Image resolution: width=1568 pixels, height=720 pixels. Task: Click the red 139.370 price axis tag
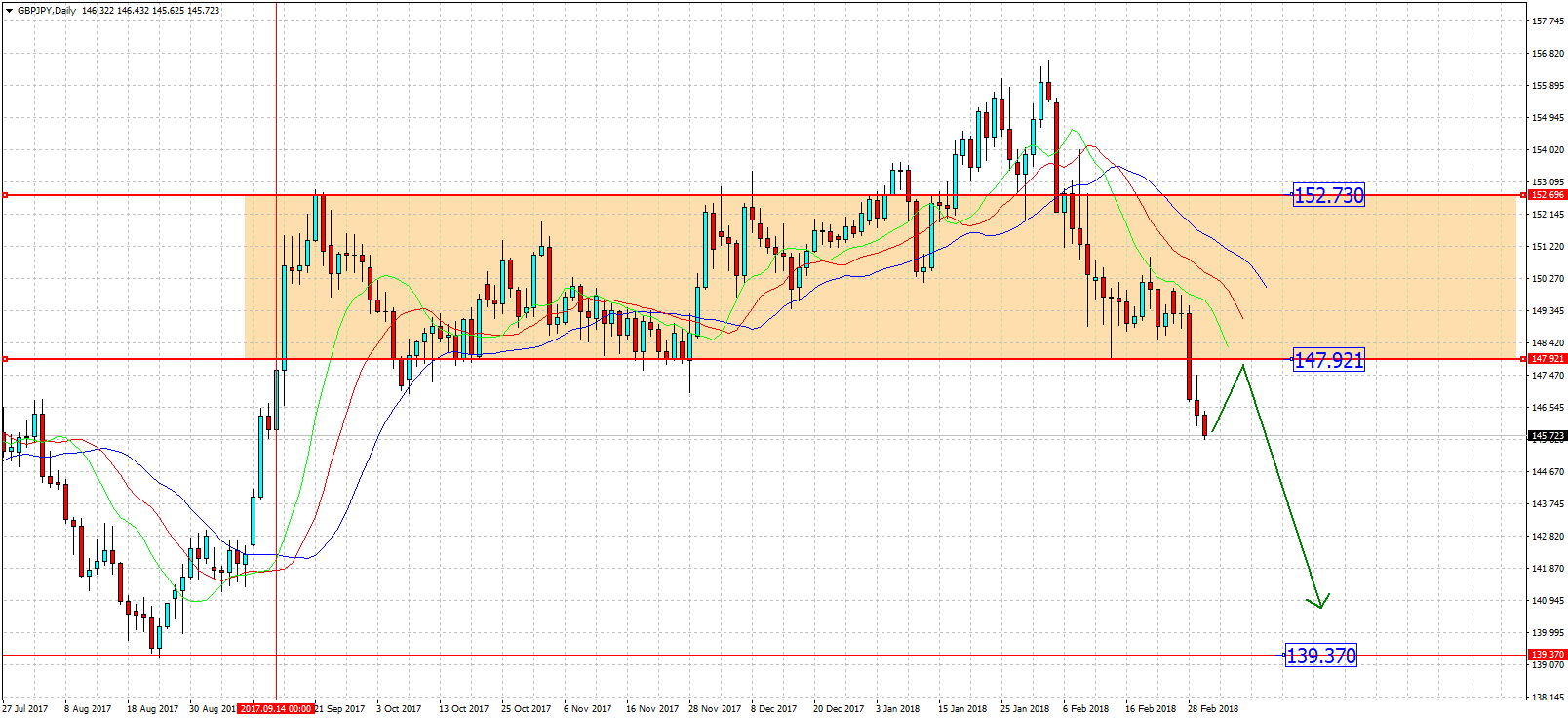click(1547, 655)
